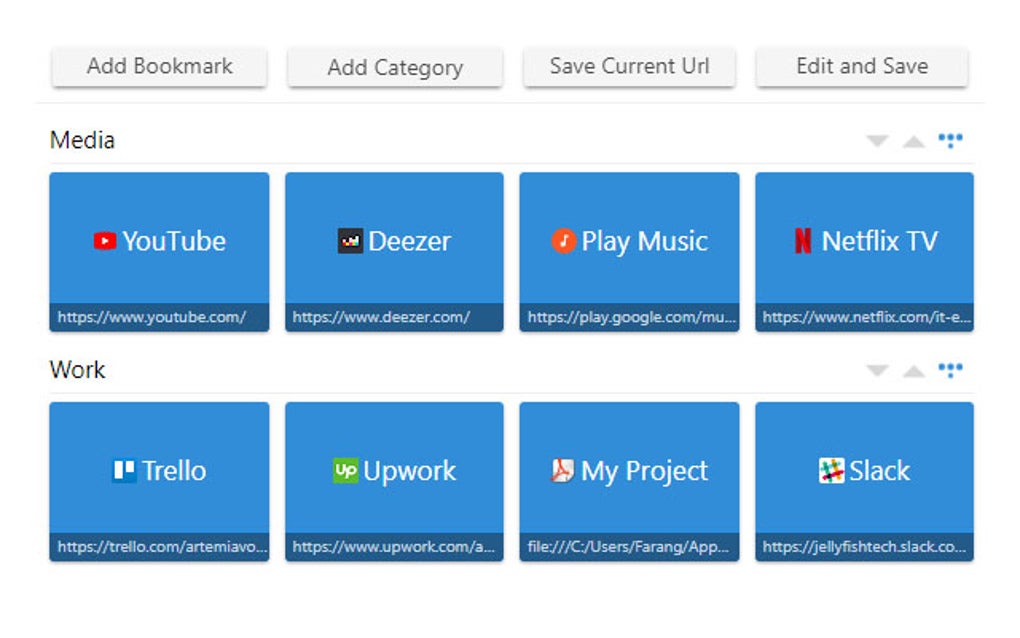Click the Trello bookmark URL bar
Viewport: 1020px width, 638px height.
[x=159, y=547]
